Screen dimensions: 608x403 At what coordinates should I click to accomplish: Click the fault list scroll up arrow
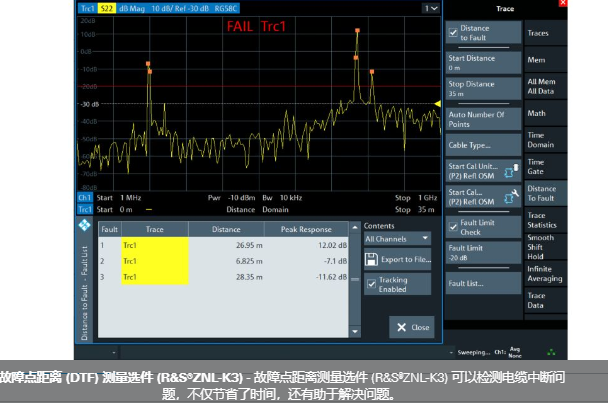click(354, 227)
